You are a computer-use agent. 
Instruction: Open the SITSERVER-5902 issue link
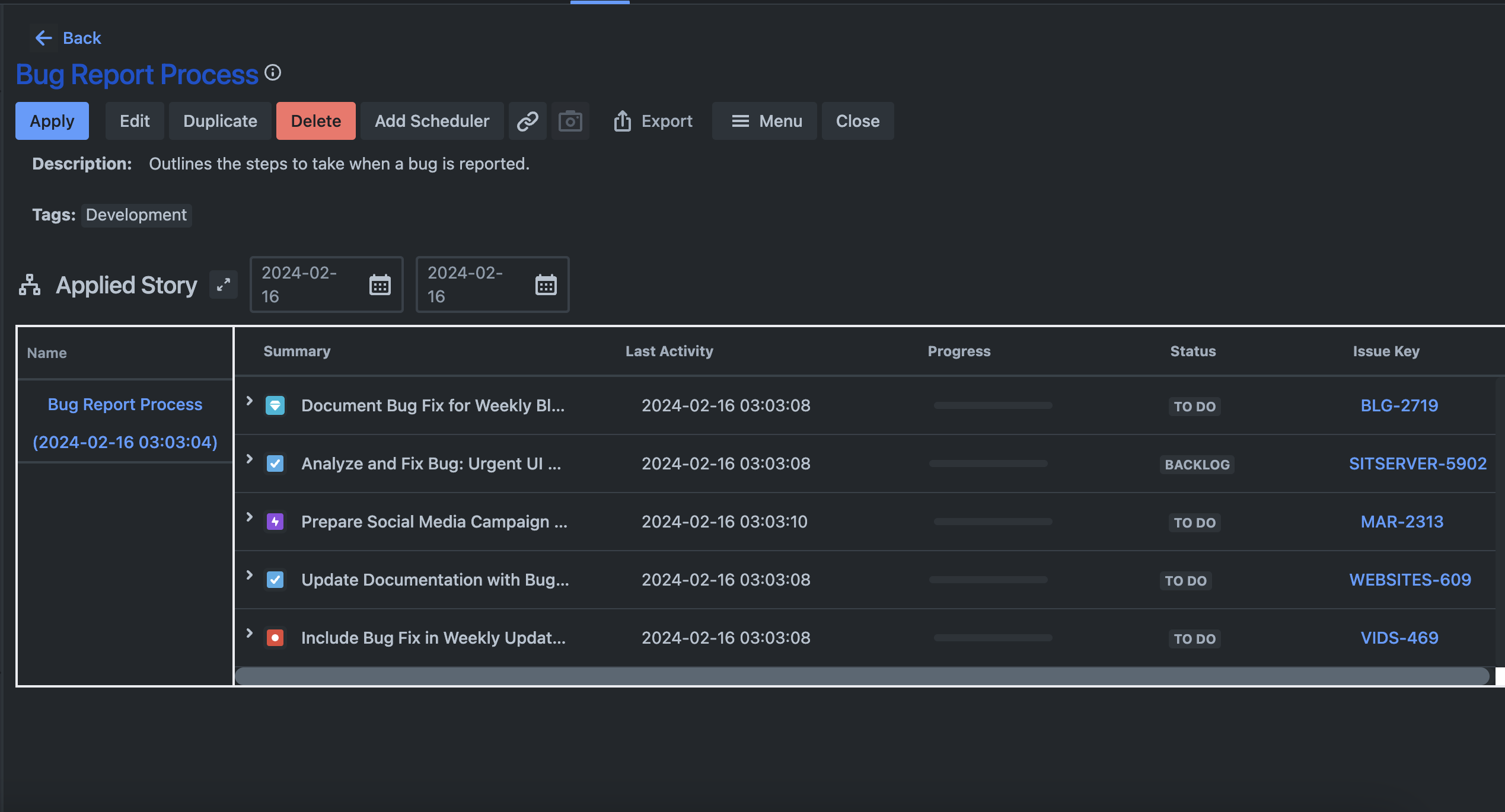(x=1417, y=463)
